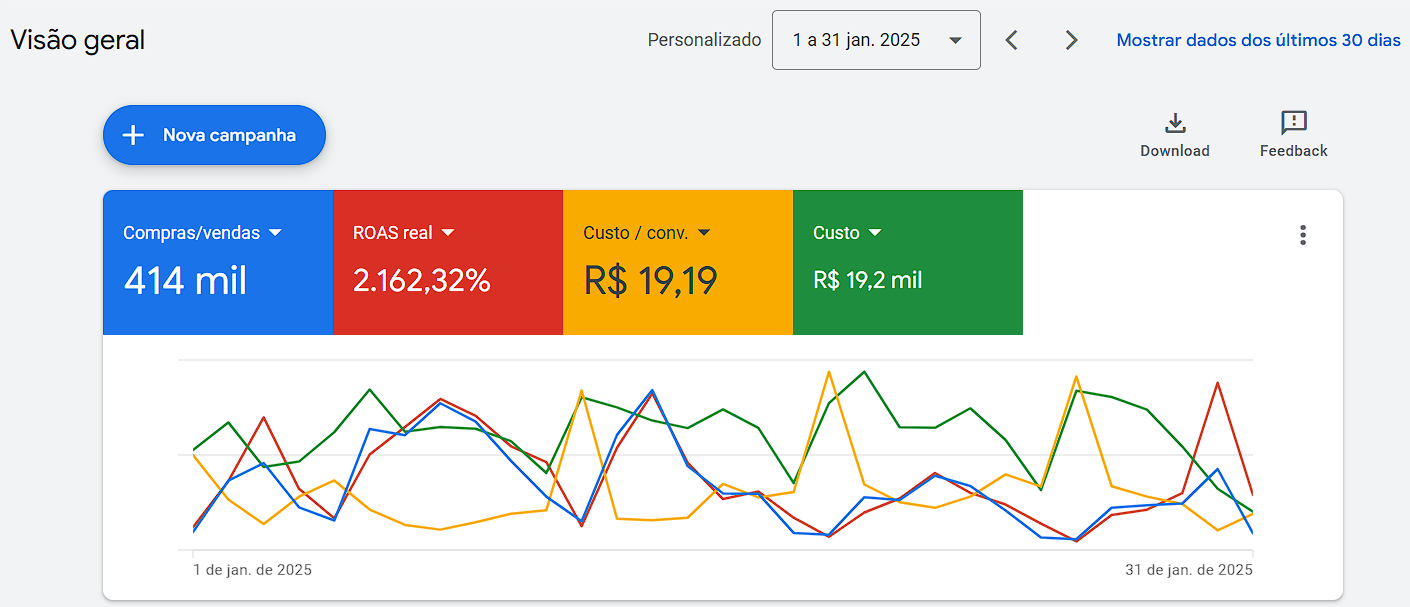
Task: Expand the Custo / conv. metric dropdown
Action: pyautogui.click(x=704, y=231)
